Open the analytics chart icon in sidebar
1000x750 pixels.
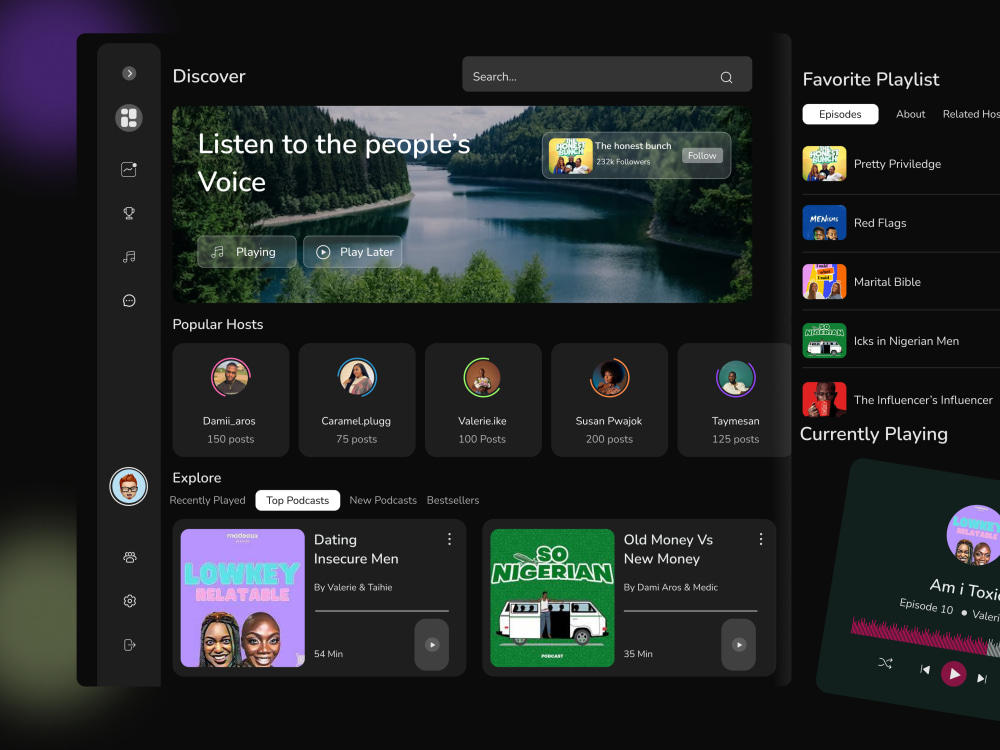(129, 169)
